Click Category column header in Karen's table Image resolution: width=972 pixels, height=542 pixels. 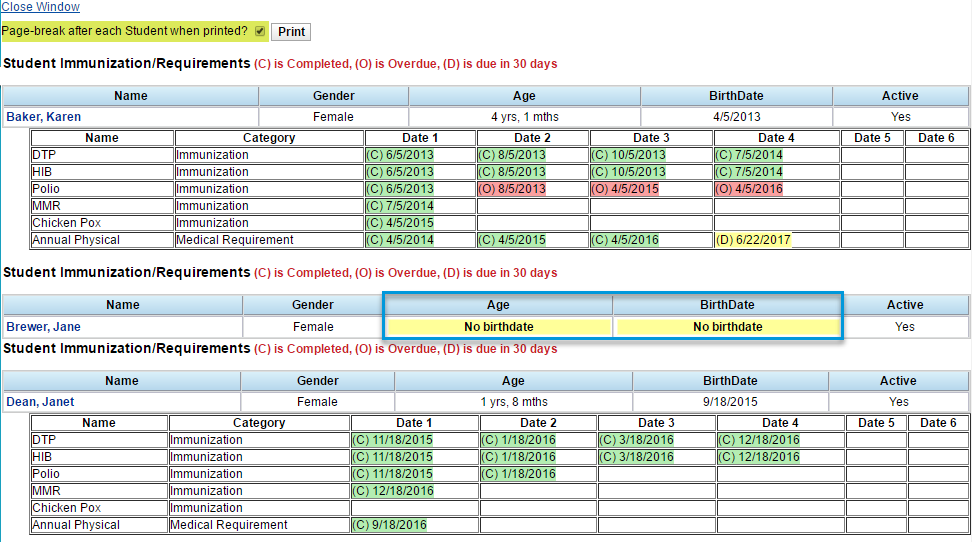click(x=269, y=138)
